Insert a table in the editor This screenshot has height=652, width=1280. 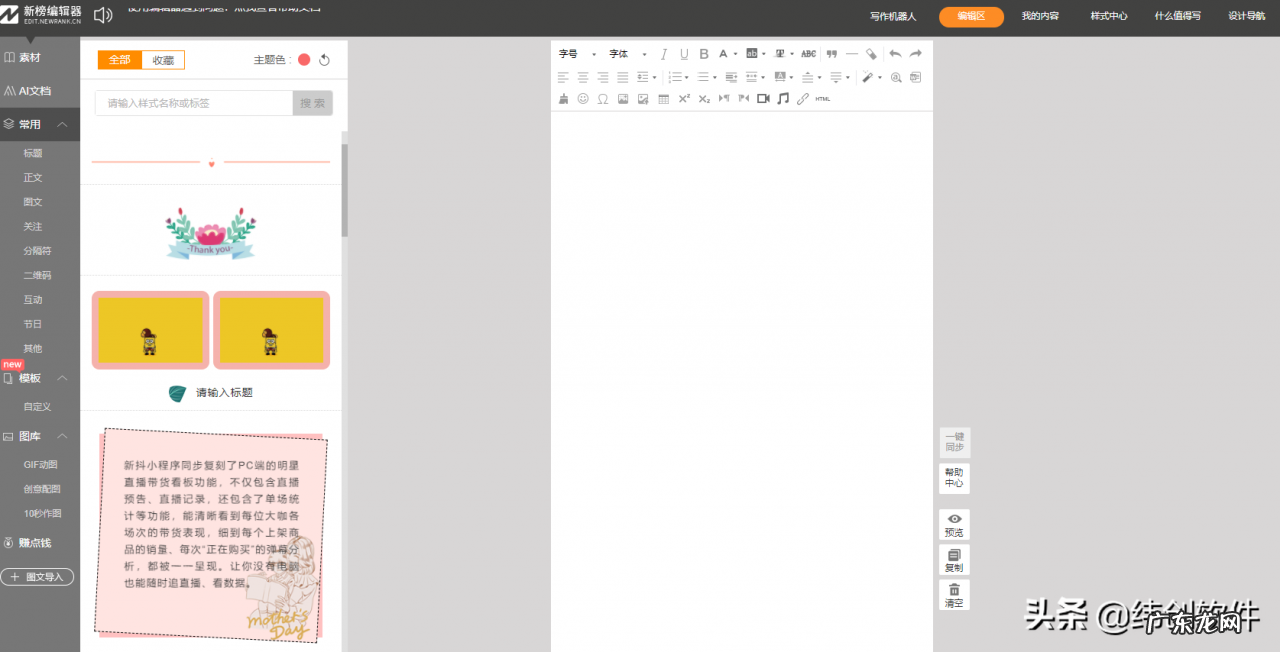pos(663,99)
